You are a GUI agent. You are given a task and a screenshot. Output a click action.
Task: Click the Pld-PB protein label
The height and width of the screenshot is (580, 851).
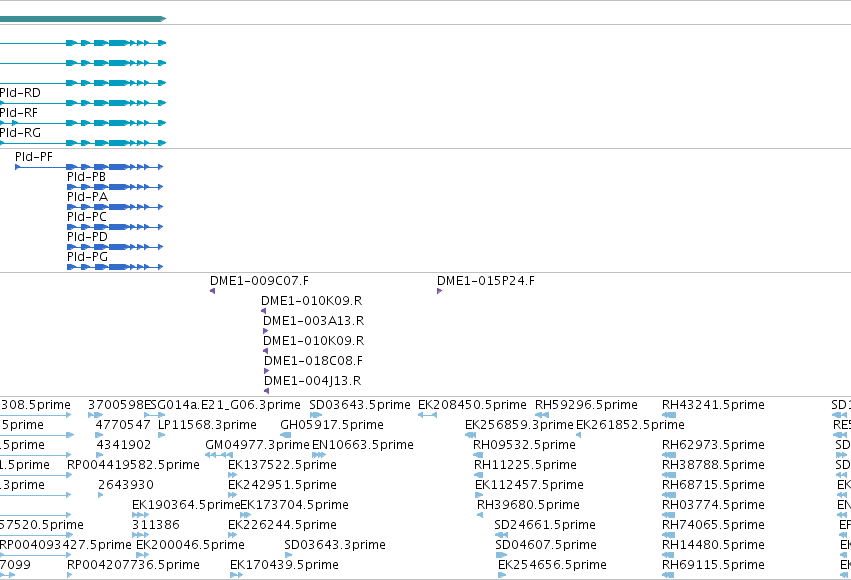pos(86,177)
